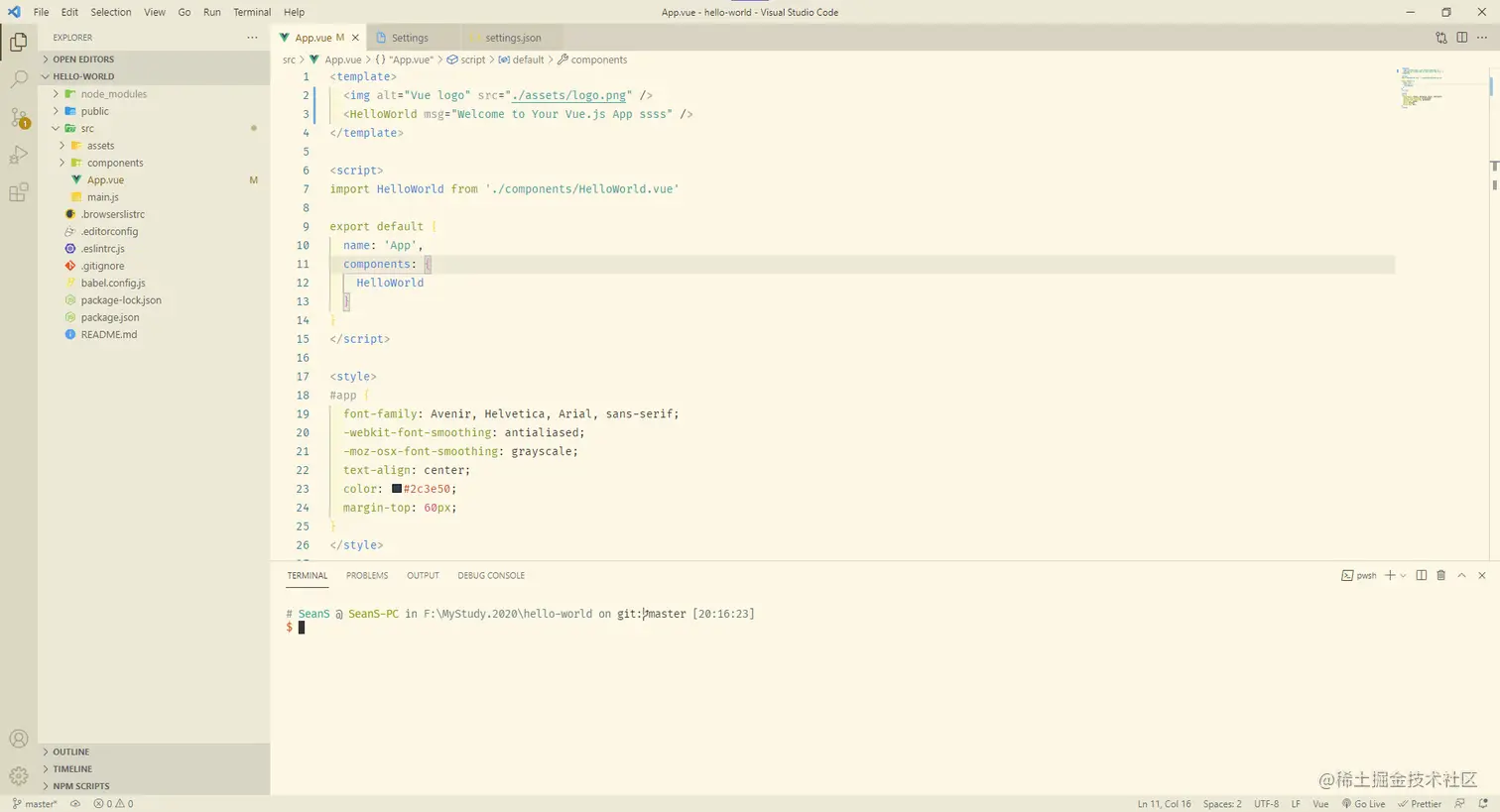Image resolution: width=1500 pixels, height=812 pixels.
Task: Open the Accounts menu icon
Action: click(18, 739)
